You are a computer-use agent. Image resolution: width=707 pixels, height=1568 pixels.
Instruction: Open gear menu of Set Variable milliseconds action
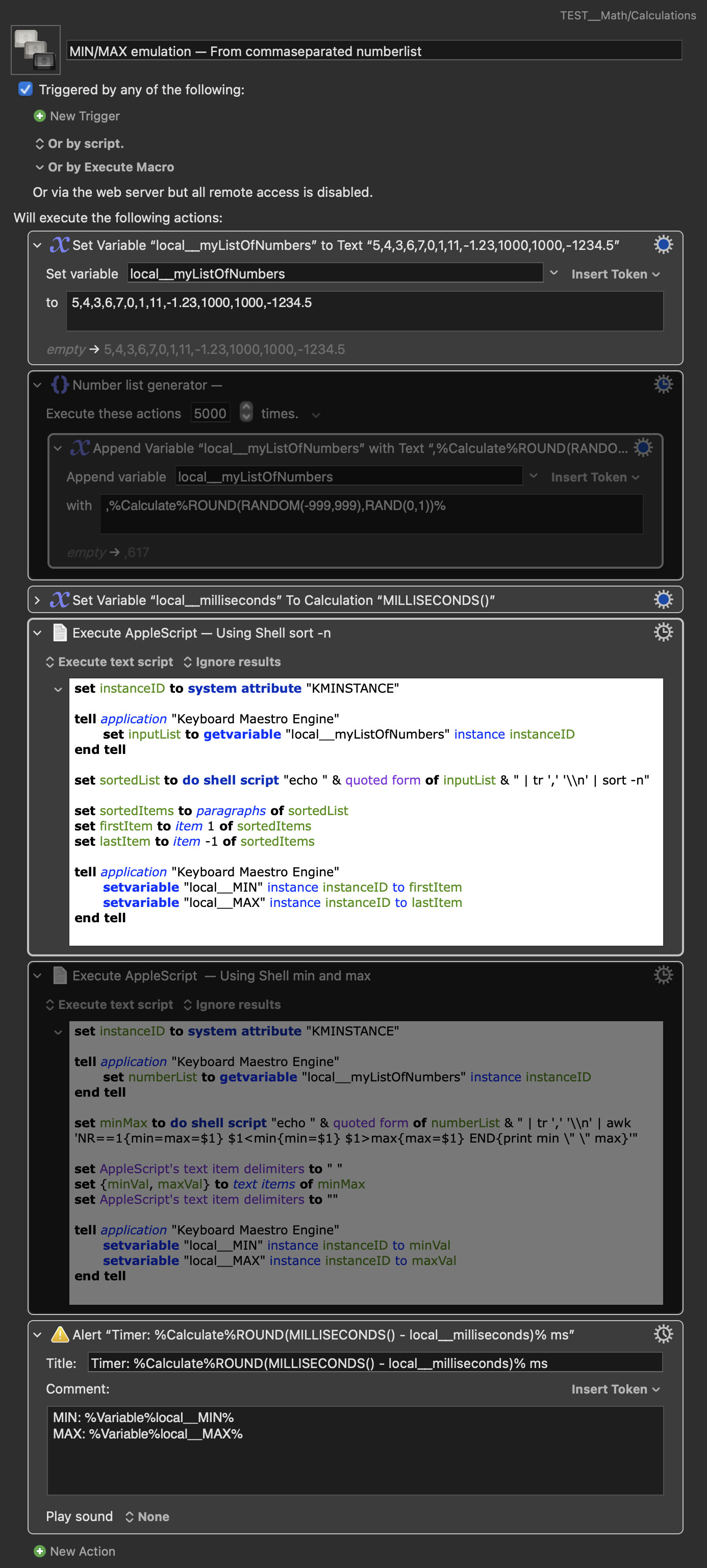pyautogui.click(x=663, y=599)
